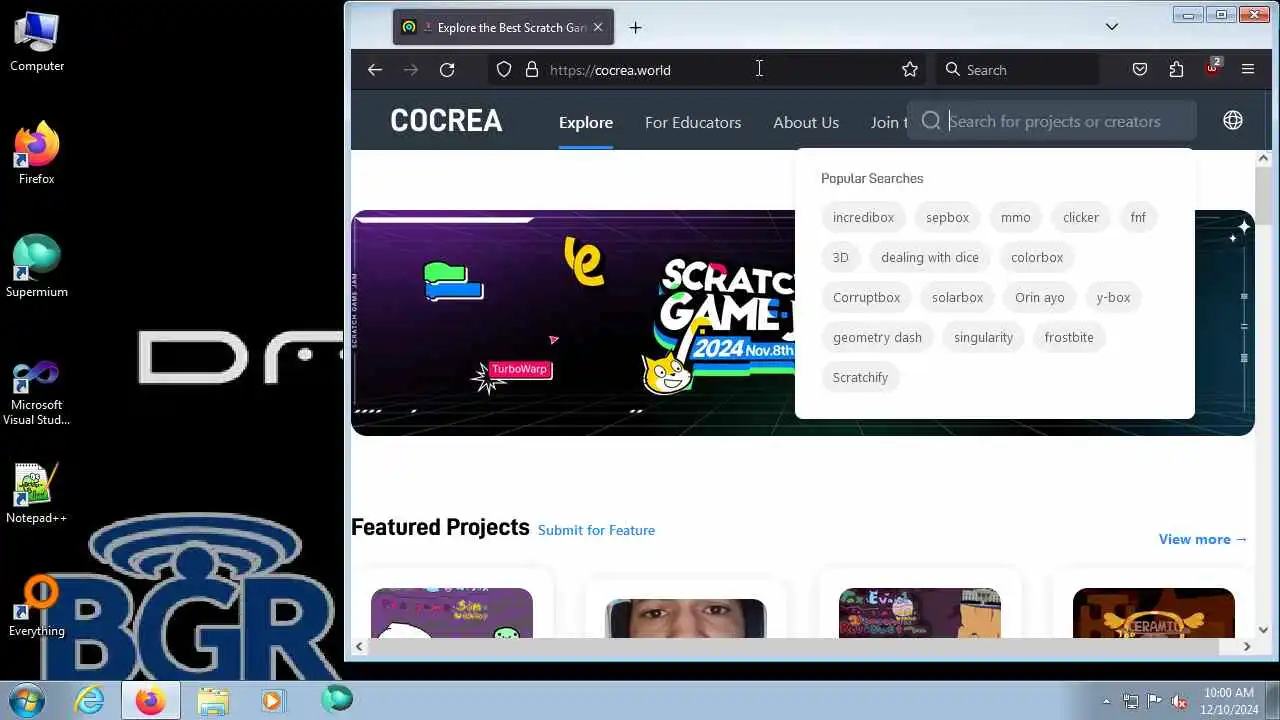Launch Internet Explorer from the taskbar

pyautogui.click(x=90, y=700)
